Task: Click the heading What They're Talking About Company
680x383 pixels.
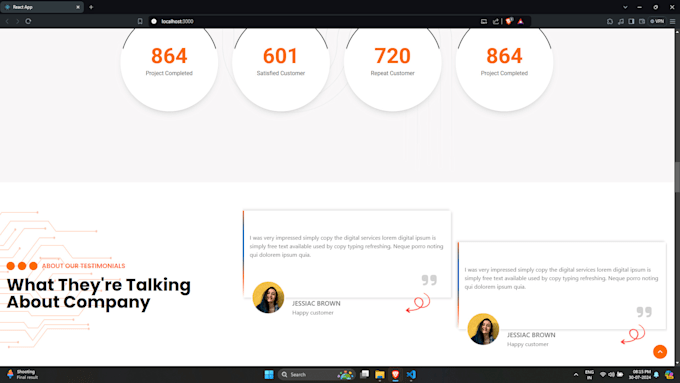Action: (99, 293)
